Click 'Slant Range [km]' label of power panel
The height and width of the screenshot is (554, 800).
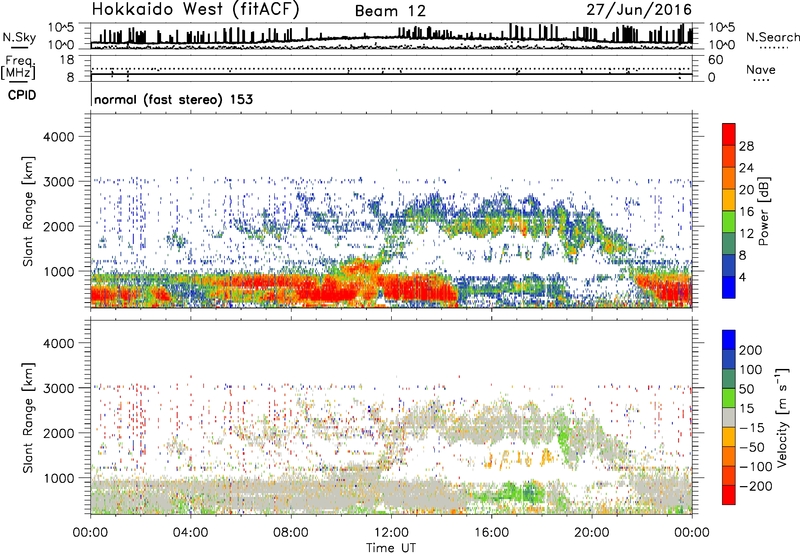(28, 211)
